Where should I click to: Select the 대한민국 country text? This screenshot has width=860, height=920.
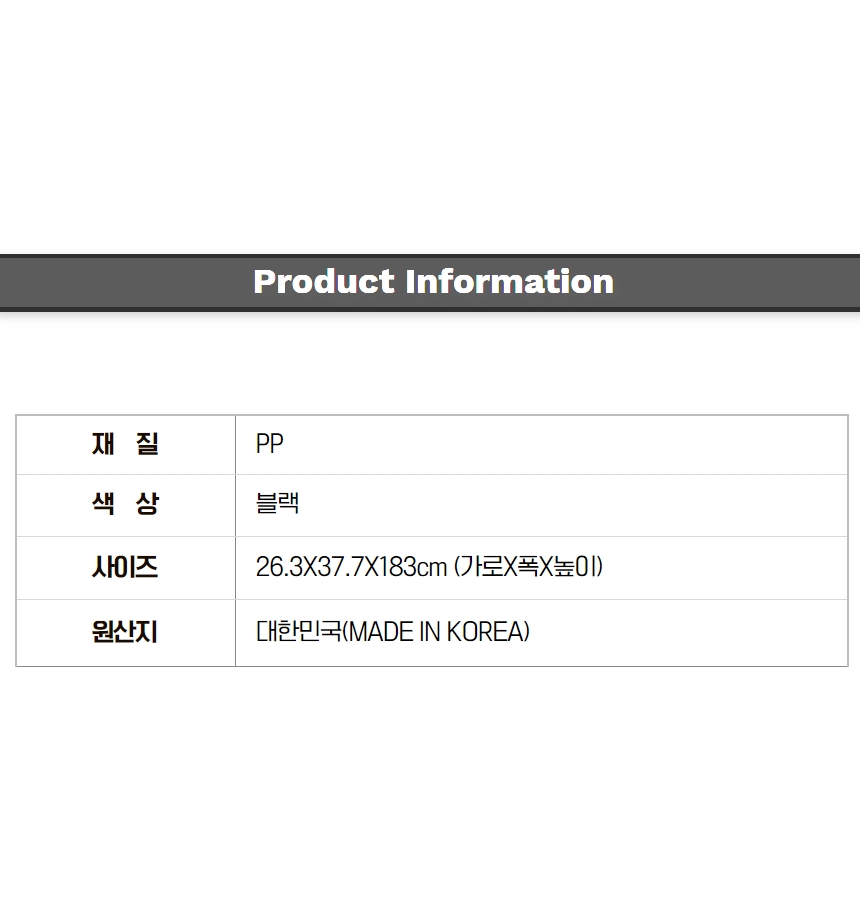click(x=299, y=632)
